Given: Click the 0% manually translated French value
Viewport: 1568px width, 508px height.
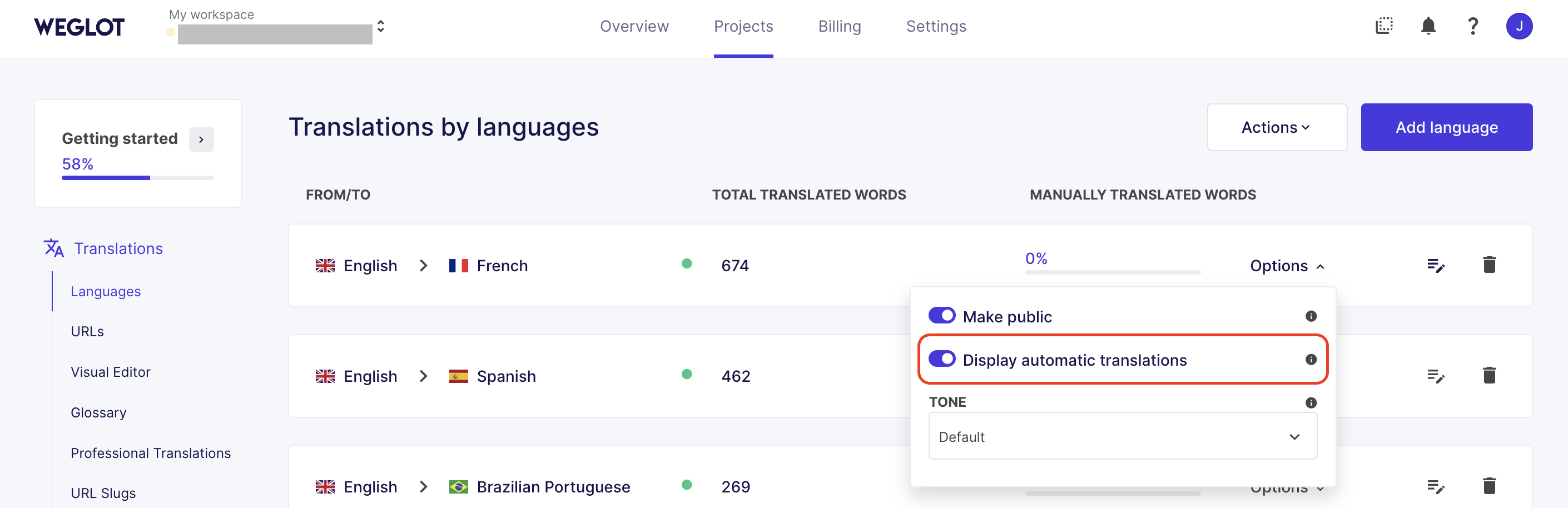Looking at the screenshot, I should [x=1035, y=258].
